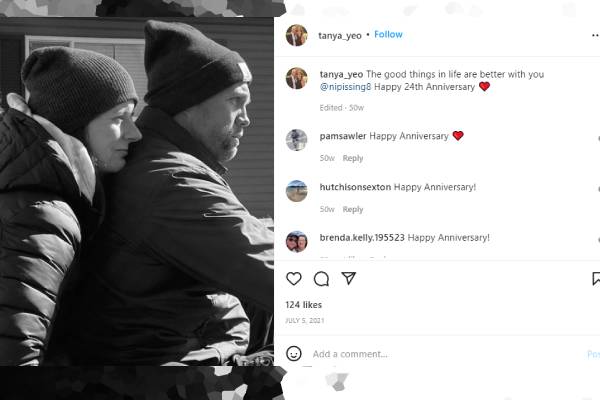Open the hutchisonsexton username link
Image resolution: width=600 pixels, height=400 pixels.
(x=355, y=187)
